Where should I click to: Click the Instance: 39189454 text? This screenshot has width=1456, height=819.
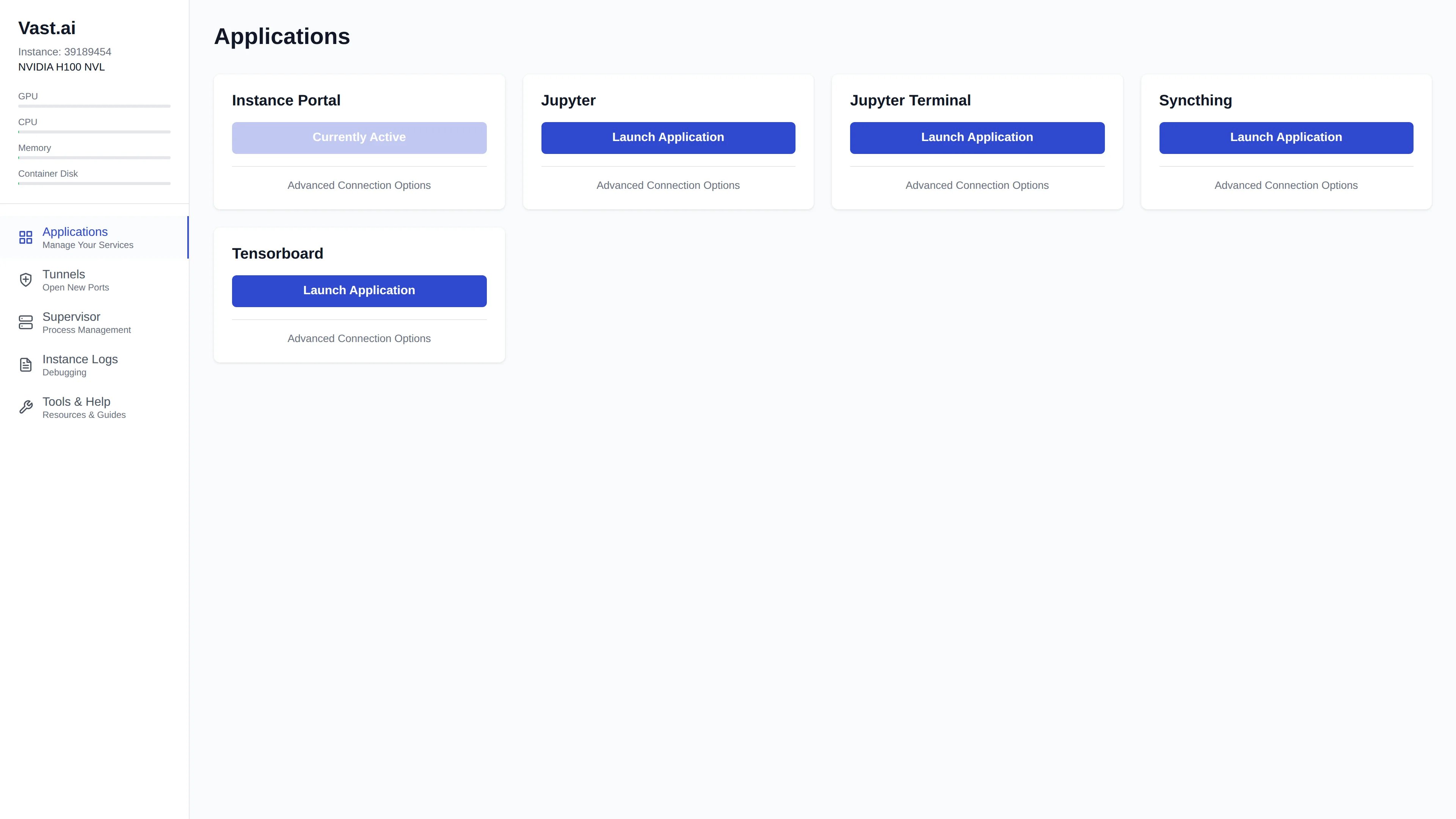click(x=64, y=52)
